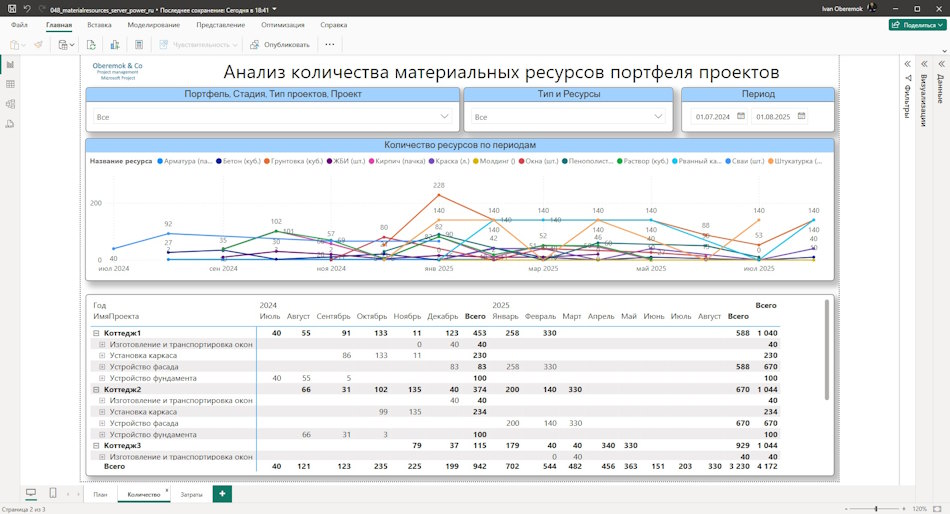Save the report with the title bar disk icon
Image resolution: width=950 pixels, height=514 pixels.
(x=12, y=8)
